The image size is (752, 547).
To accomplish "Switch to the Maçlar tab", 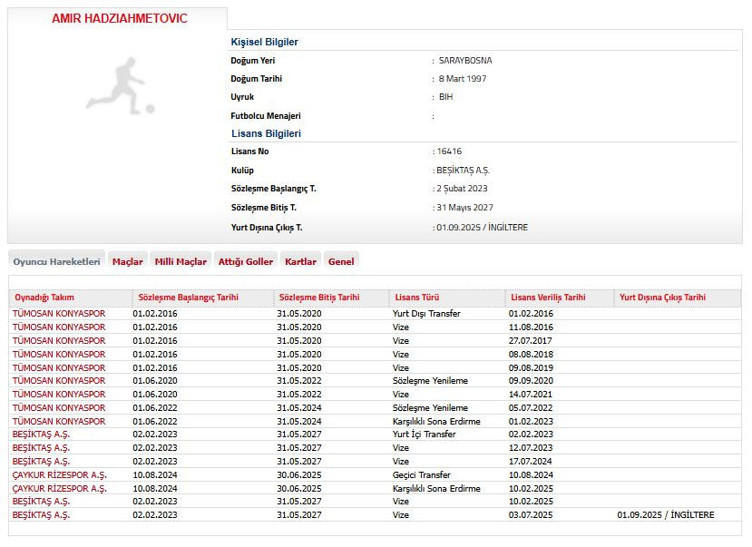I will (x=128, y=262).
